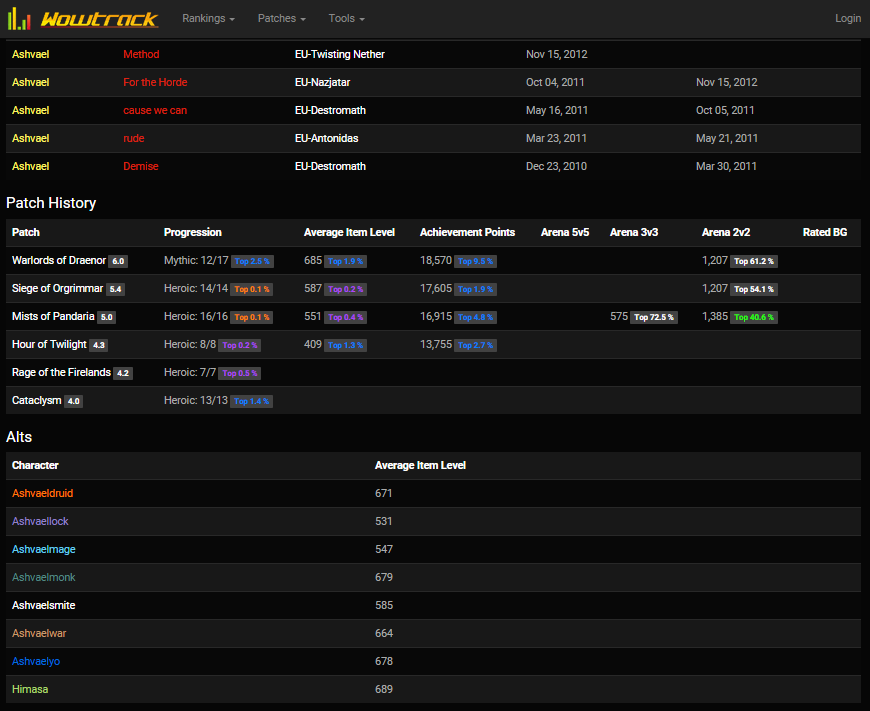Click the 4.3 Hour of Twilight badge

pyautogui.click(x=98, y=345)
